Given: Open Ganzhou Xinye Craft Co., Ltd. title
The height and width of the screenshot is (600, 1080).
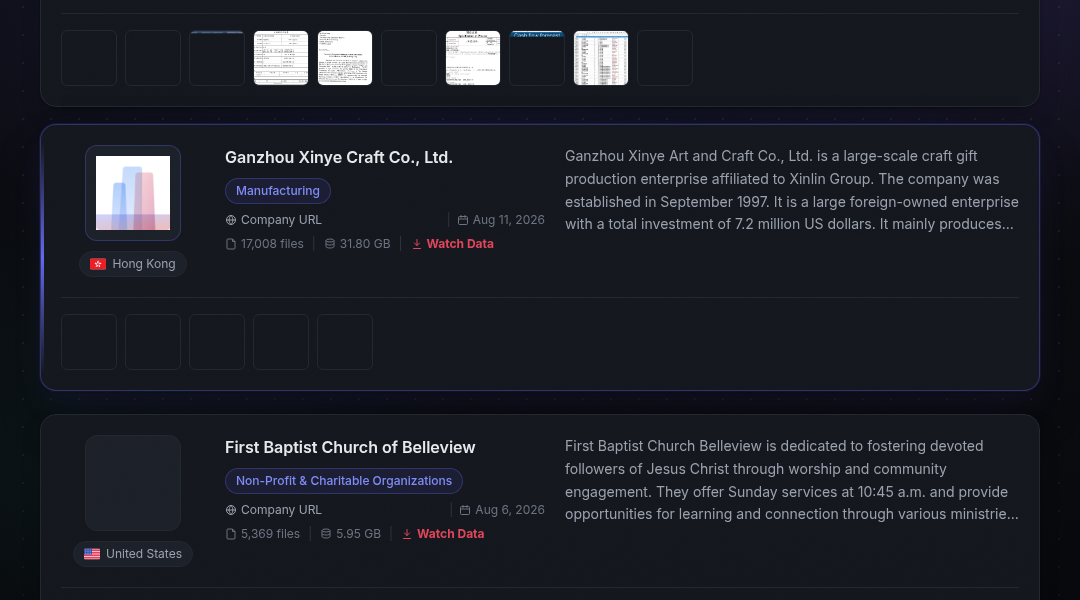Looking at the screenshot, I should click(x=338, y=157).
